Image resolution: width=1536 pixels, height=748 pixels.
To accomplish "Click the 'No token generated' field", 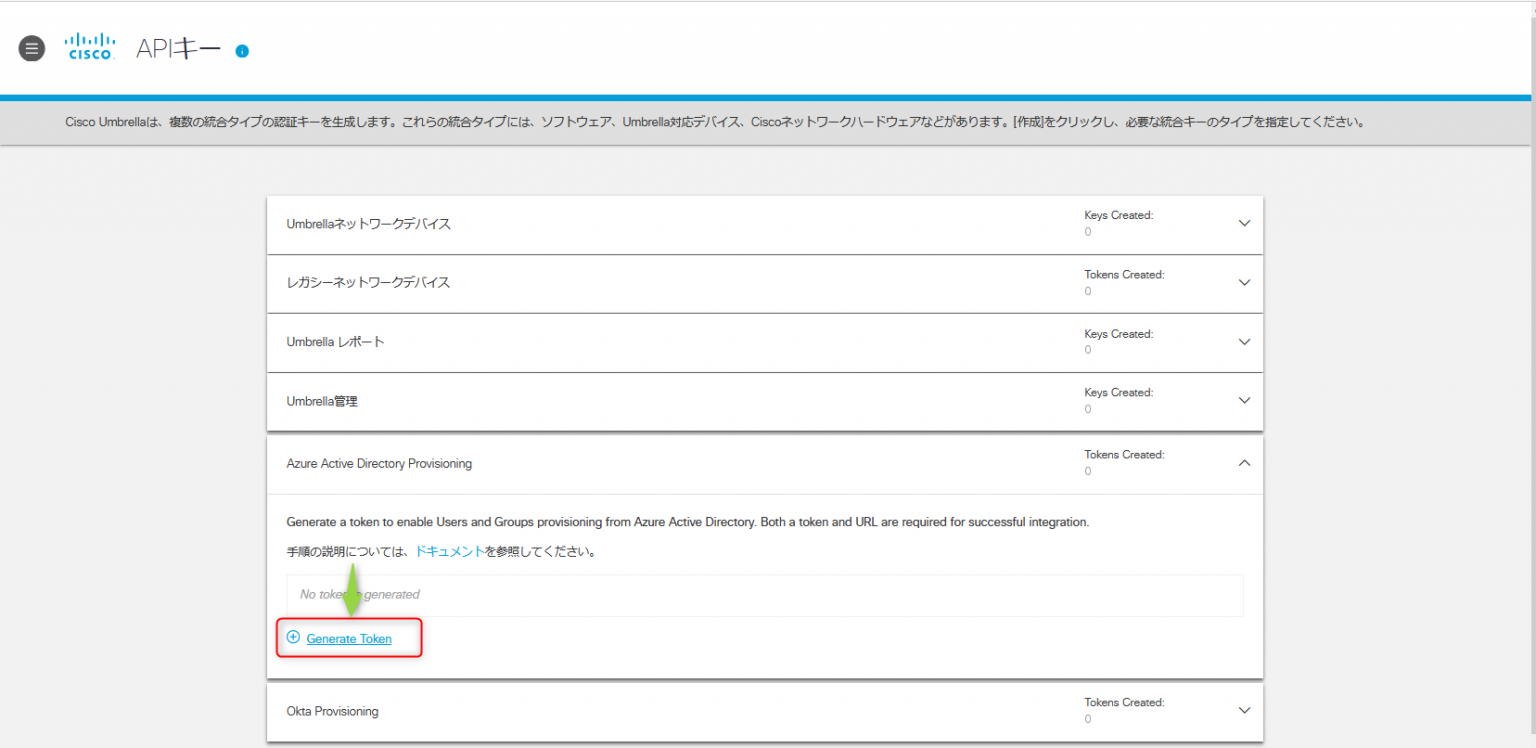I will pyautogui.click(x=764, y=595).
